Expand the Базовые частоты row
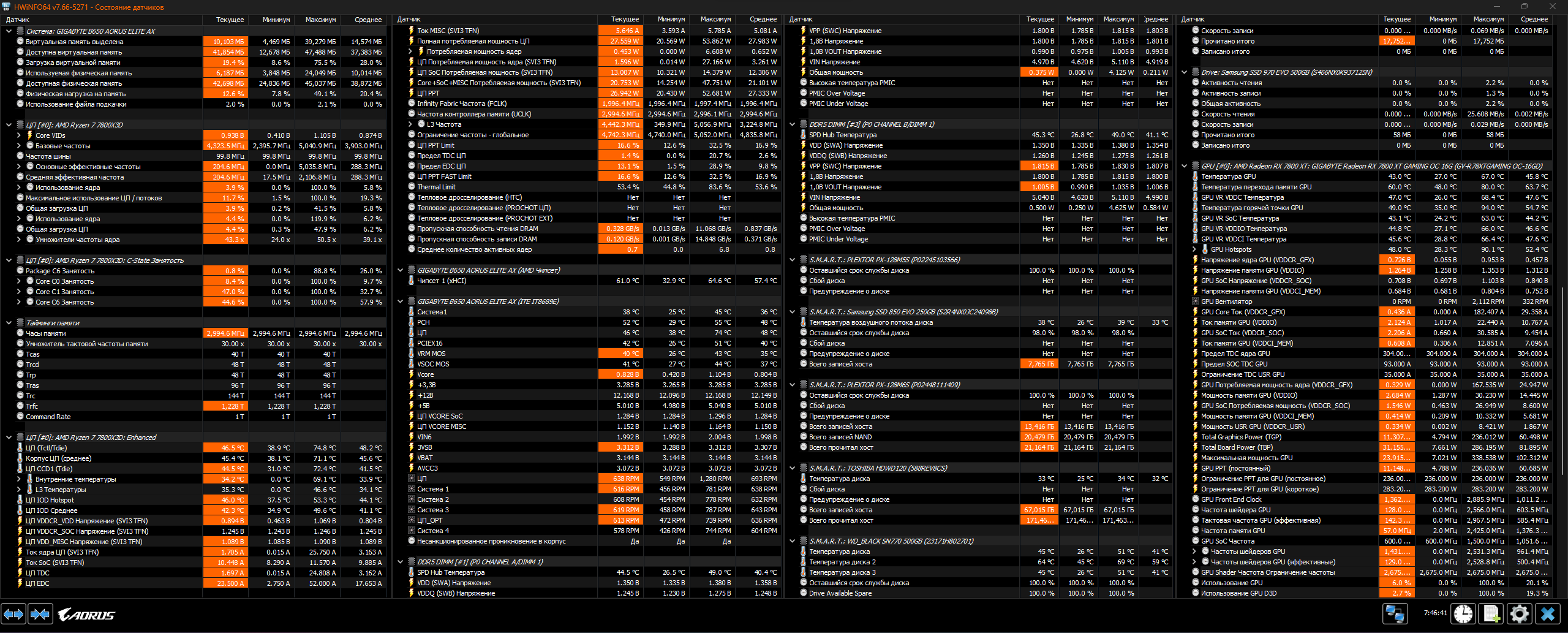1568x633 pixels. tap(18, 146)
